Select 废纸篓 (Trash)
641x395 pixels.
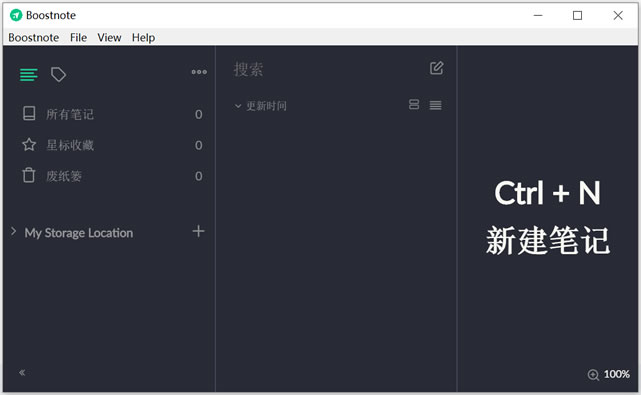click(x=64, y=176)
